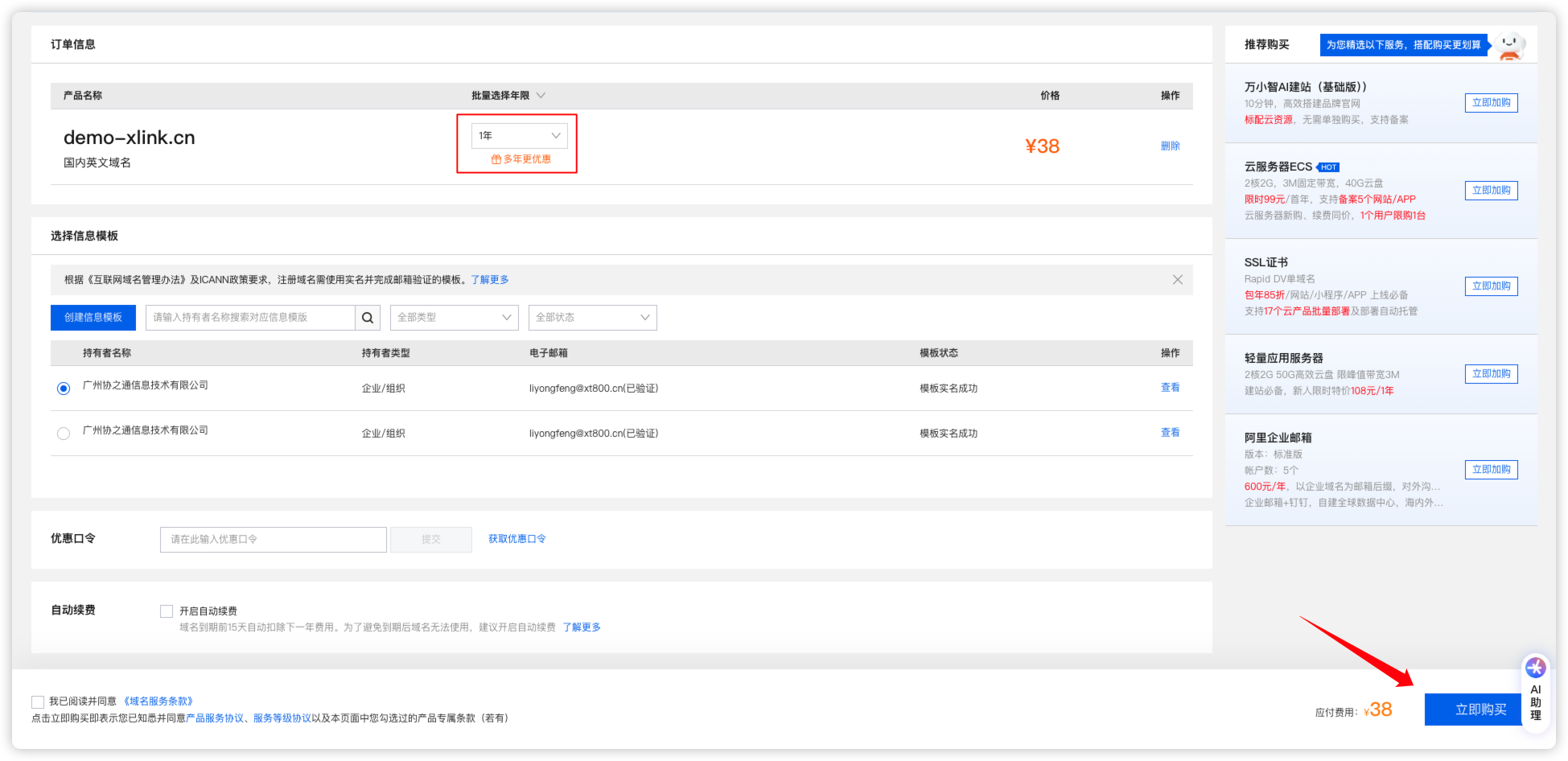Enable the 开启自动续费 checkbox

point(167,611)
